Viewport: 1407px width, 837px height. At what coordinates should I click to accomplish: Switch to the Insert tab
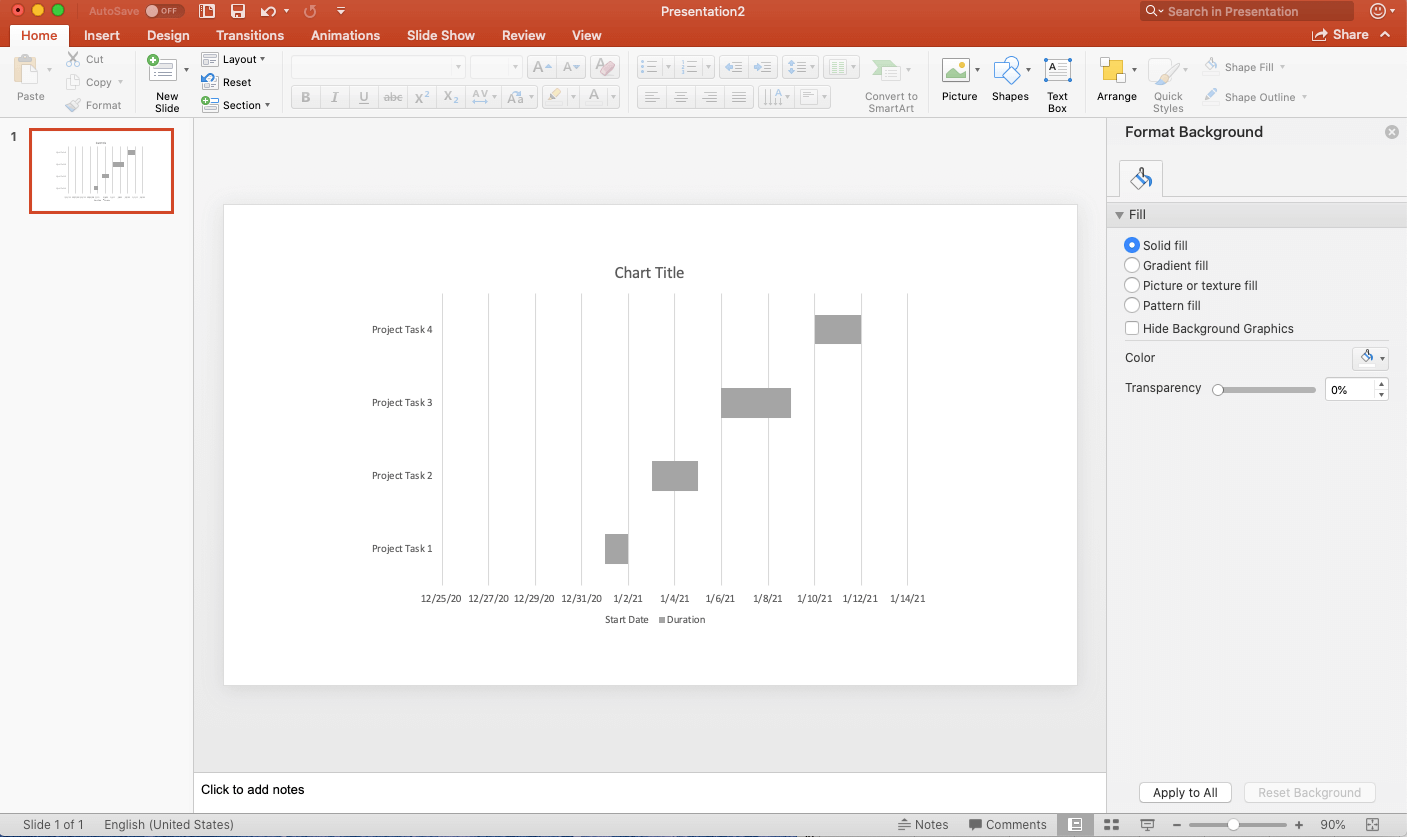(101, 35)
